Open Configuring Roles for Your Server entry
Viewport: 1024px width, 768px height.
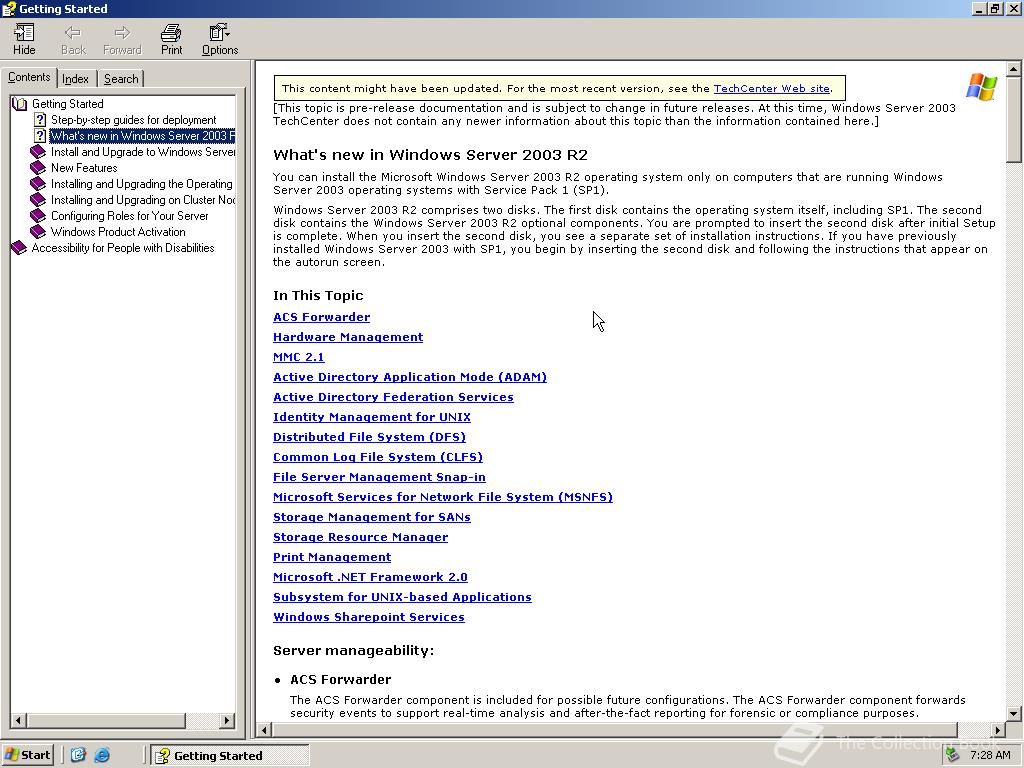[129, 216]
